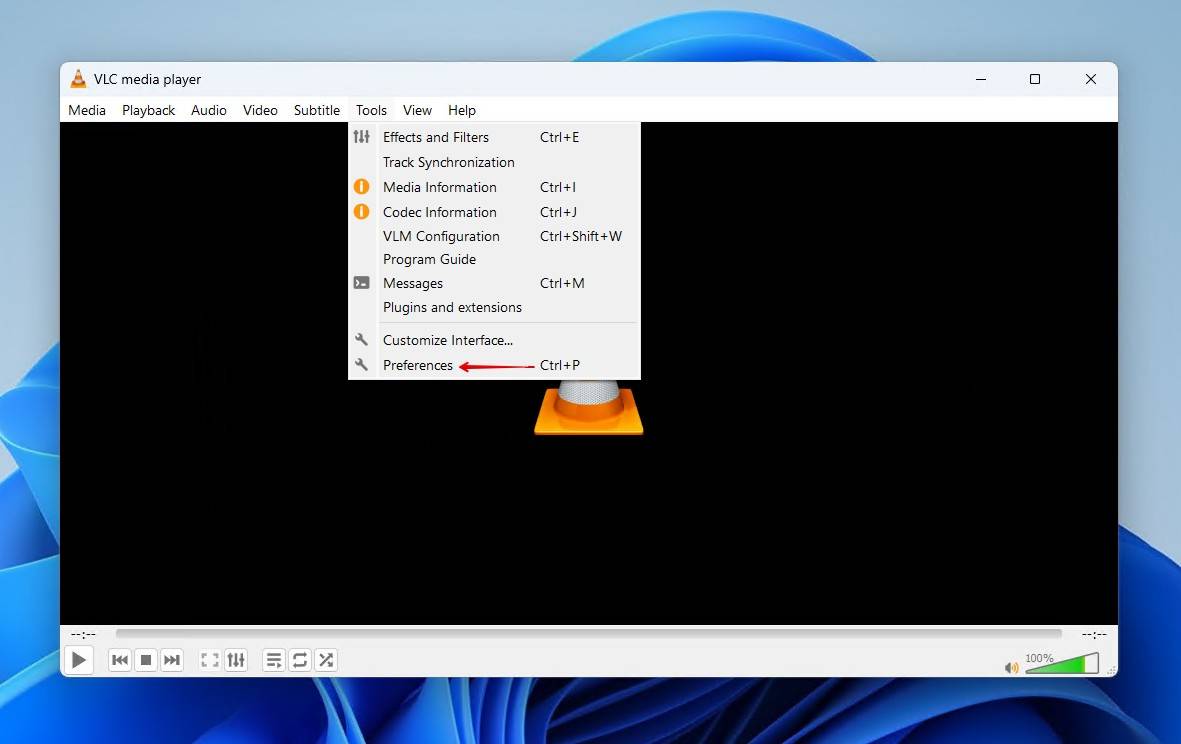Screen dimensions: 1181x744
Task: Click the Preferences wrench icon
Action: (x=362, y=364)
